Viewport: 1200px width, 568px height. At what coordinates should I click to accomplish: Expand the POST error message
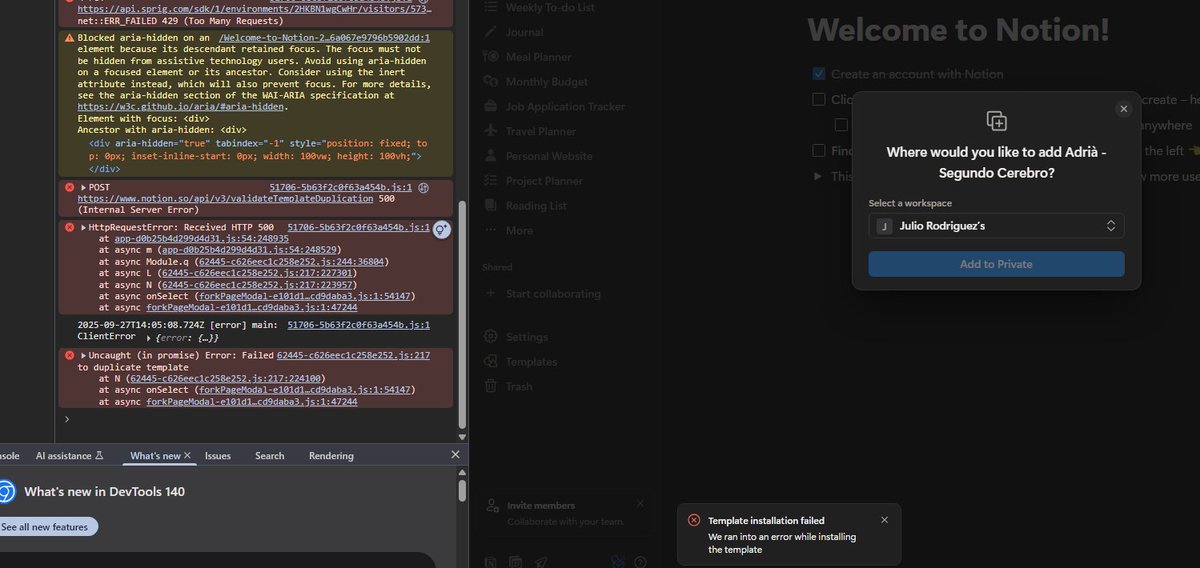coord(84,188)
